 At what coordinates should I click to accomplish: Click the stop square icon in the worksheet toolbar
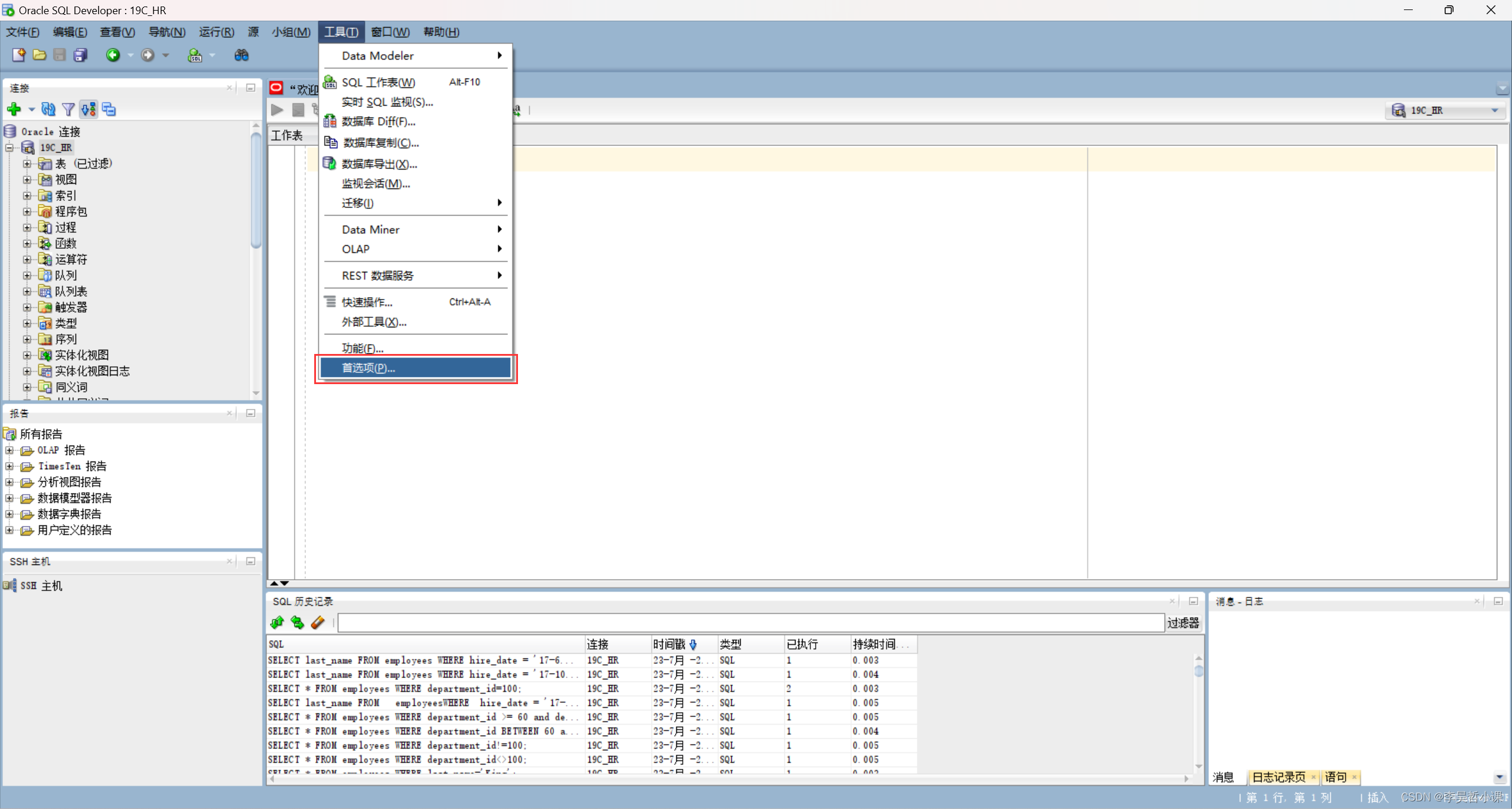[x=298, y=110]
